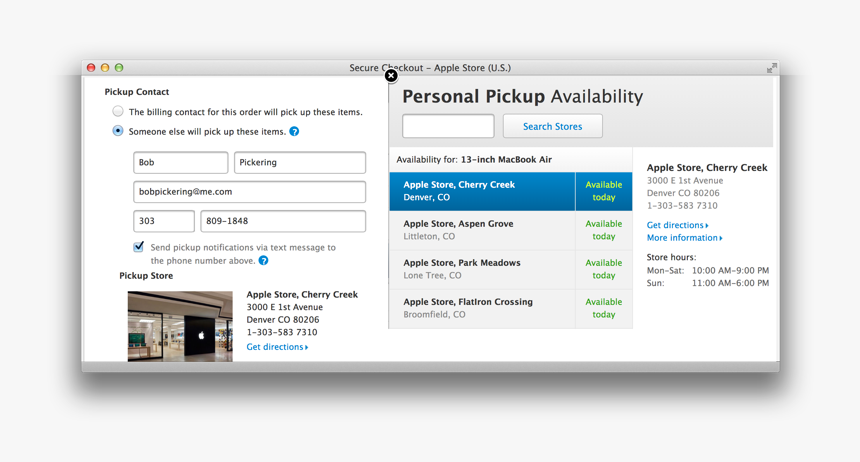The height and width of the screenshot is (462, 860).
Task: Click 'Available today' for FlatIron Crossing
Action: tap(604, 308)
